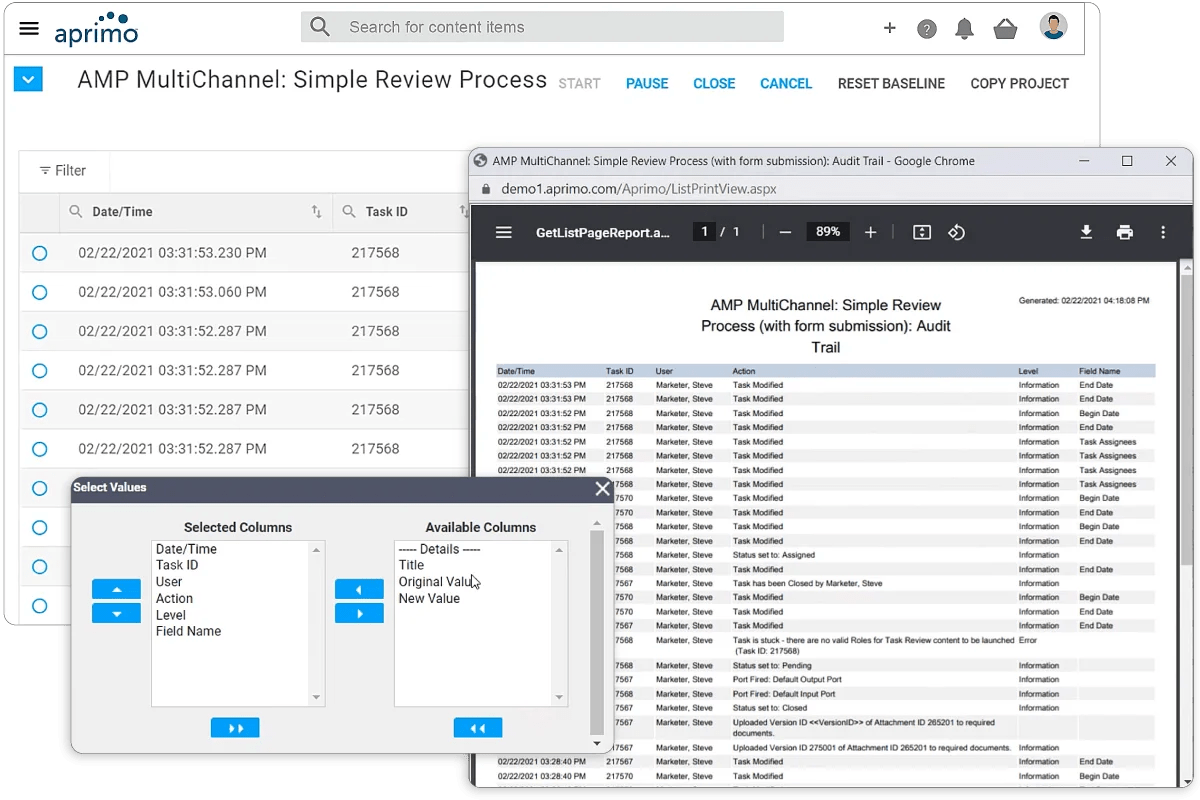The height and width of the screenshot is (800, 1200).
Task: Select Task ID in Selected Columns list
Action: [x=177, y=565]
